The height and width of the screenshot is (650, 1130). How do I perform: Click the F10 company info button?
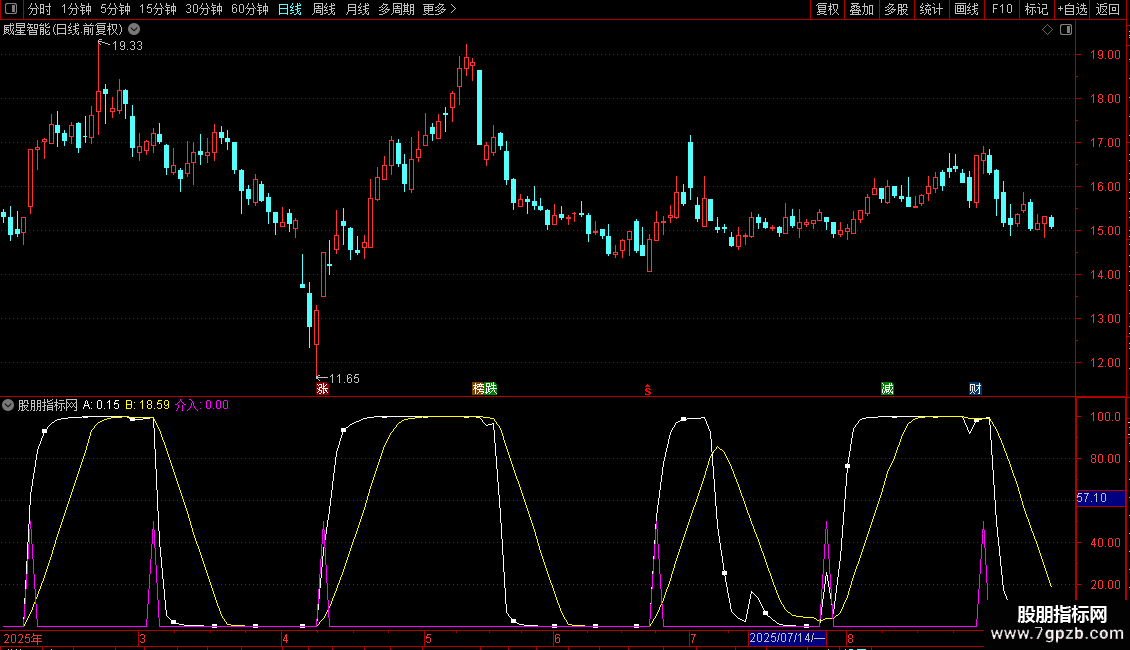(x=1002, y=10)
